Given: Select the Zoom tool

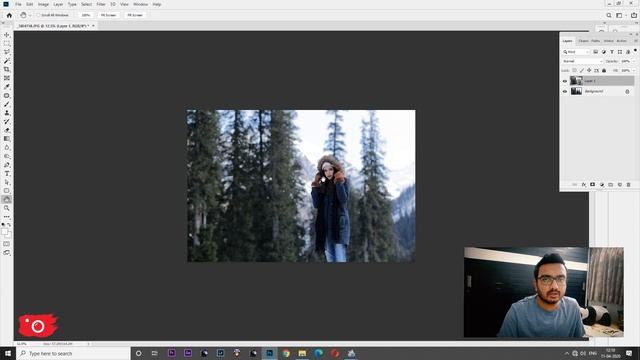Looking at the screenshot, I should pos(7,208).
